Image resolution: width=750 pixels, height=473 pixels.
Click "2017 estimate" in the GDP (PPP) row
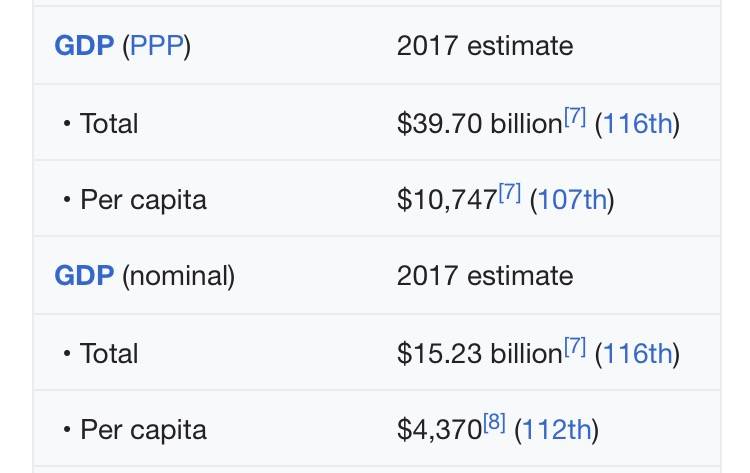pos(485,47)
